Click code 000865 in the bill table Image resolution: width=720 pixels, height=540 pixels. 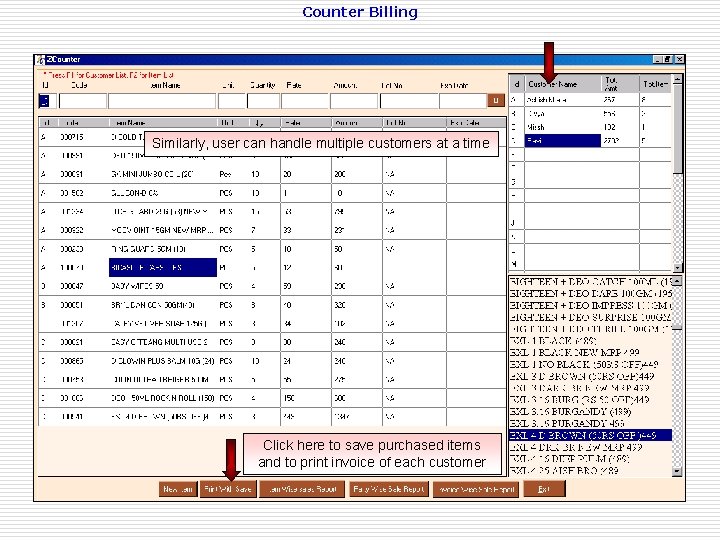(72, 361)
